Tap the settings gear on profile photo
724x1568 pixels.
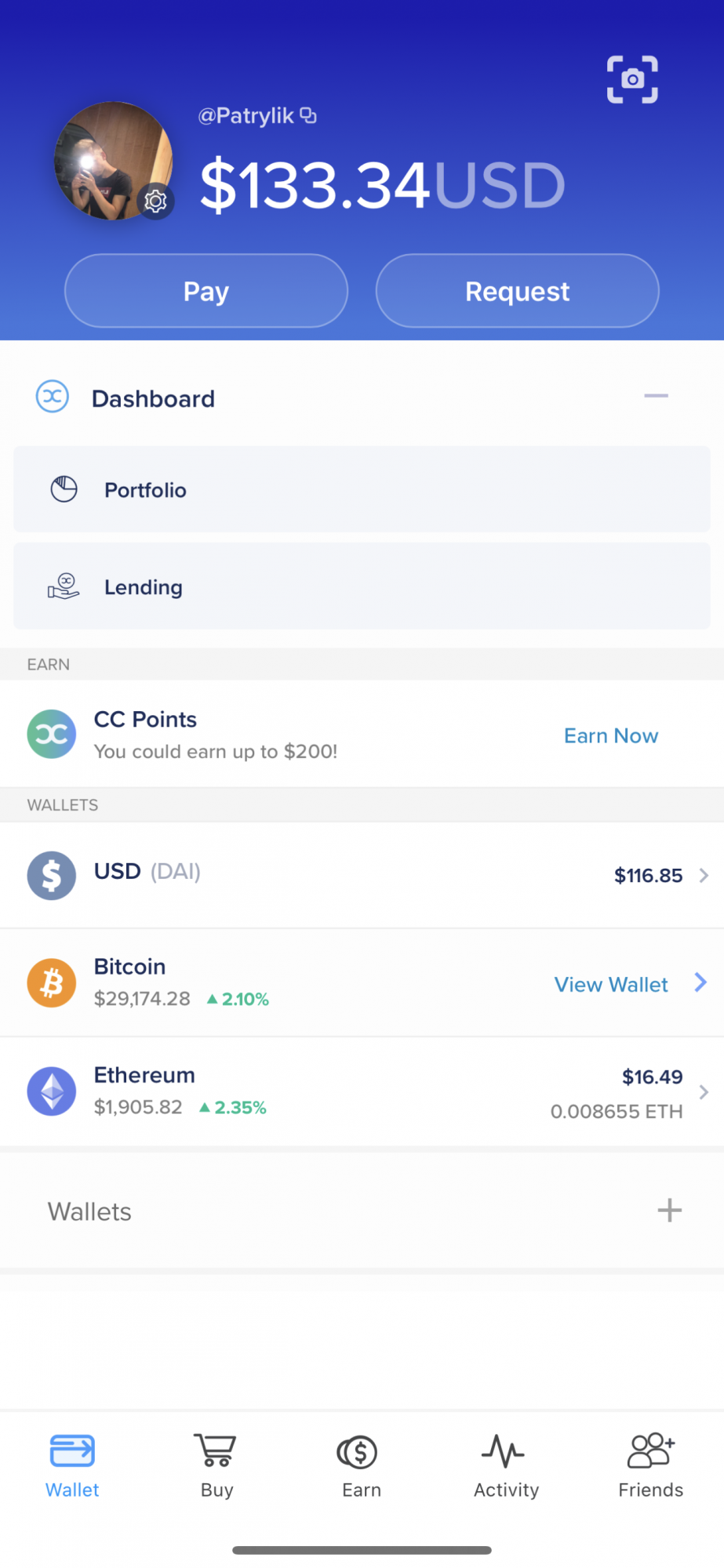point(155,201)
